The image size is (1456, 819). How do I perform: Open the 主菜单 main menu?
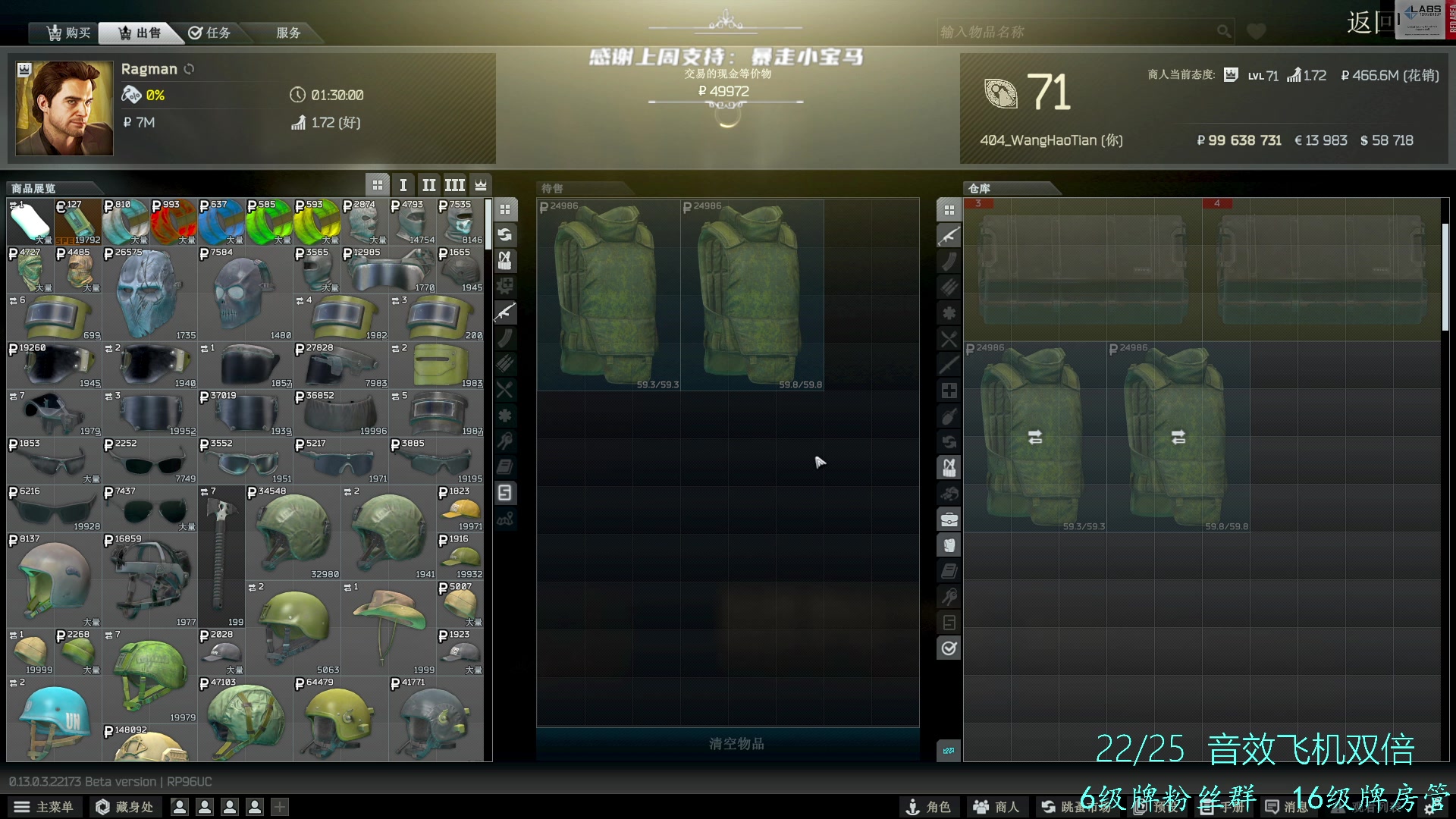(44, 807)
